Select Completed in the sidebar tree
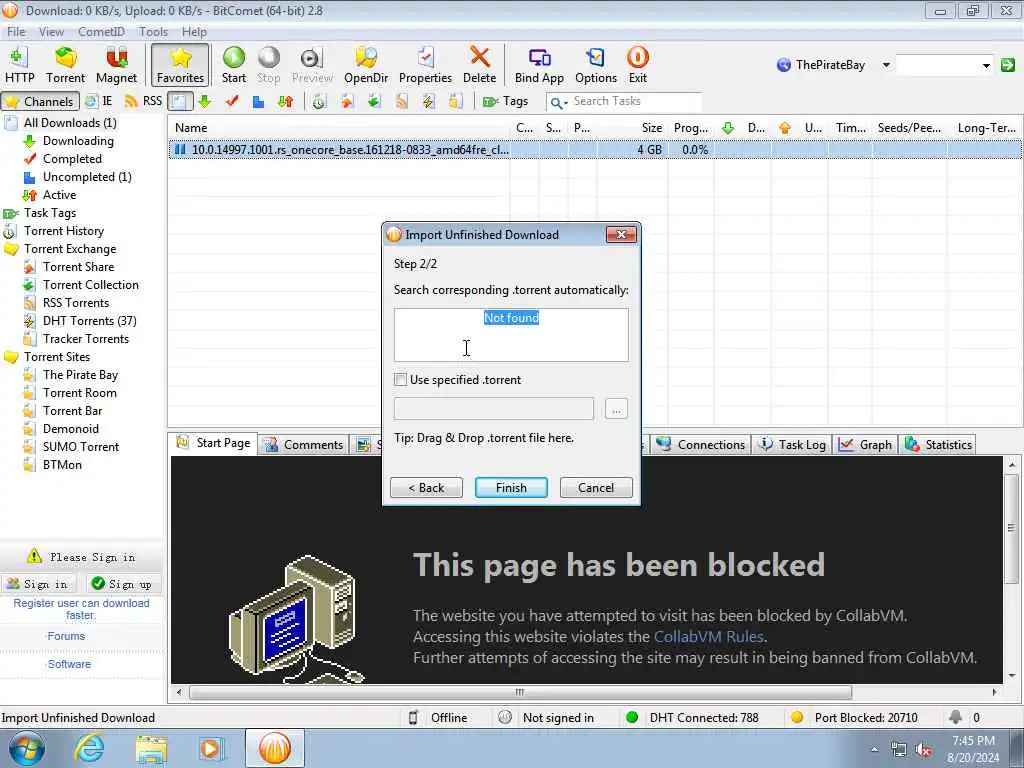 point(72,159)
